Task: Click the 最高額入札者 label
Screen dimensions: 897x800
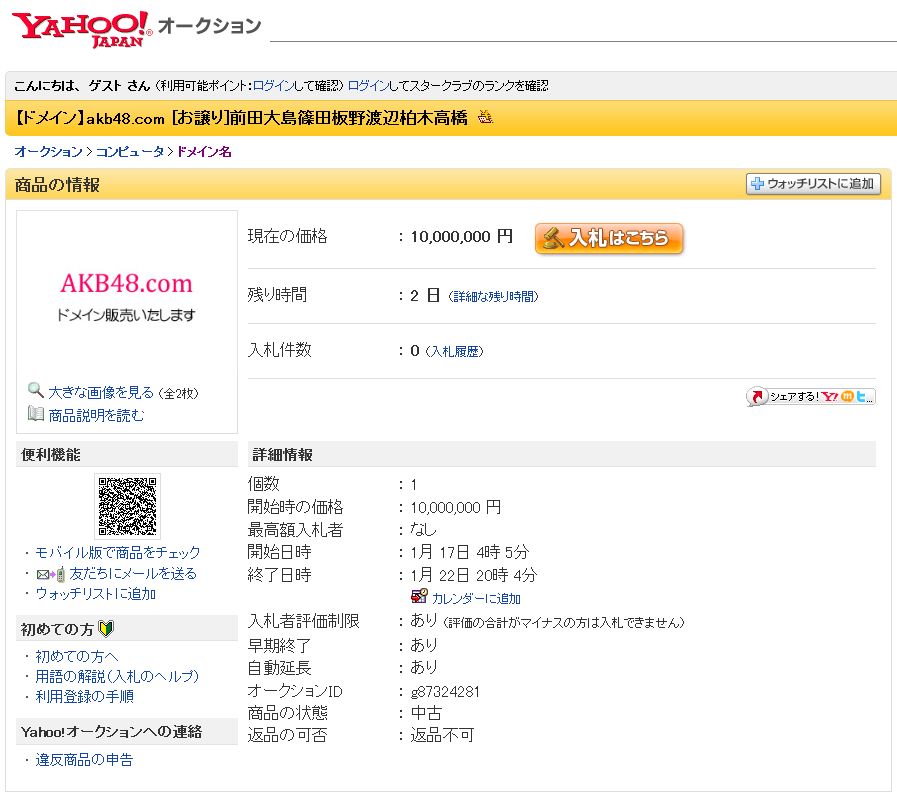Action: [295, 530]
